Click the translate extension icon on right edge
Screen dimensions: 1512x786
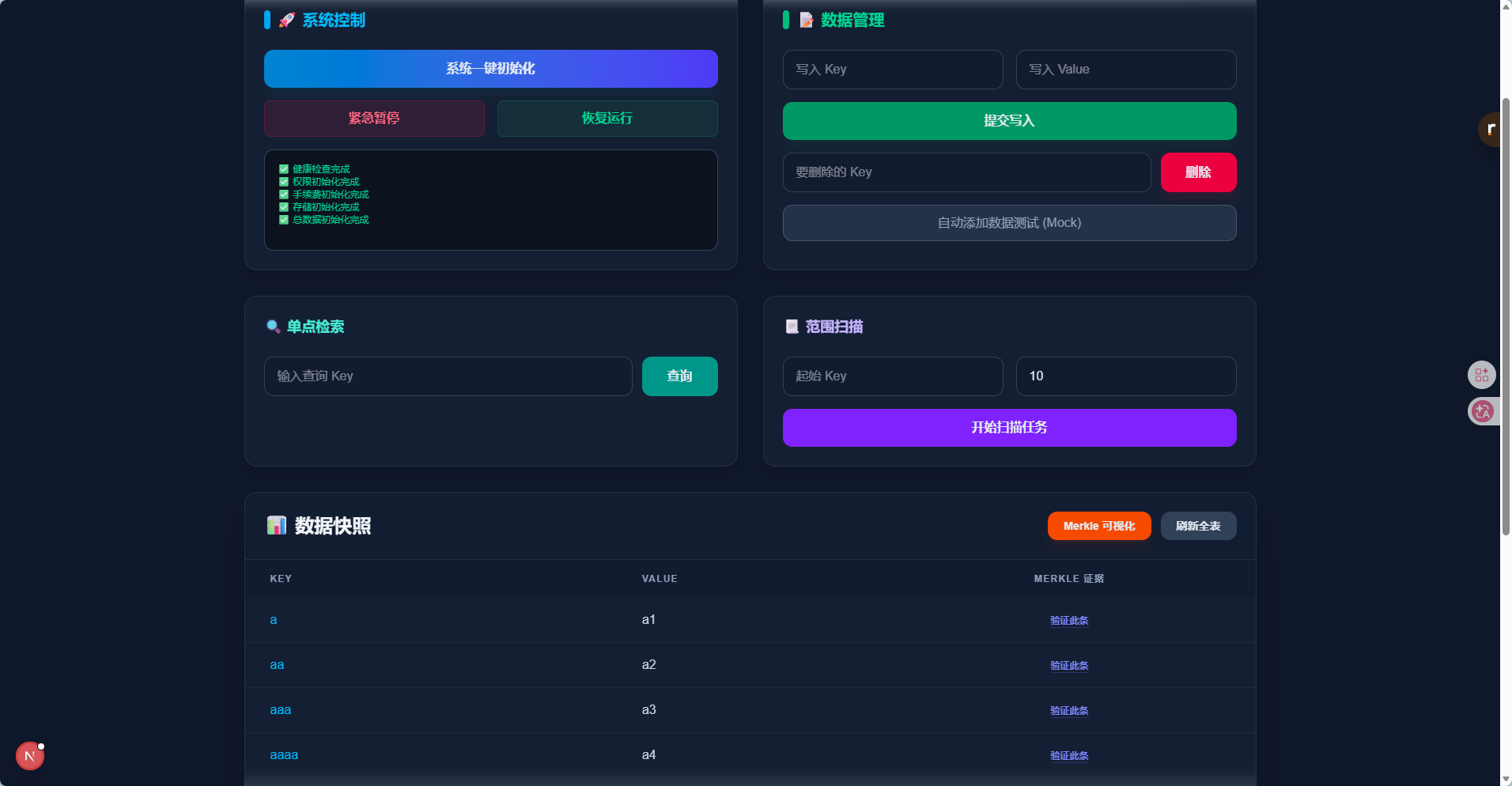(1482, 411)
